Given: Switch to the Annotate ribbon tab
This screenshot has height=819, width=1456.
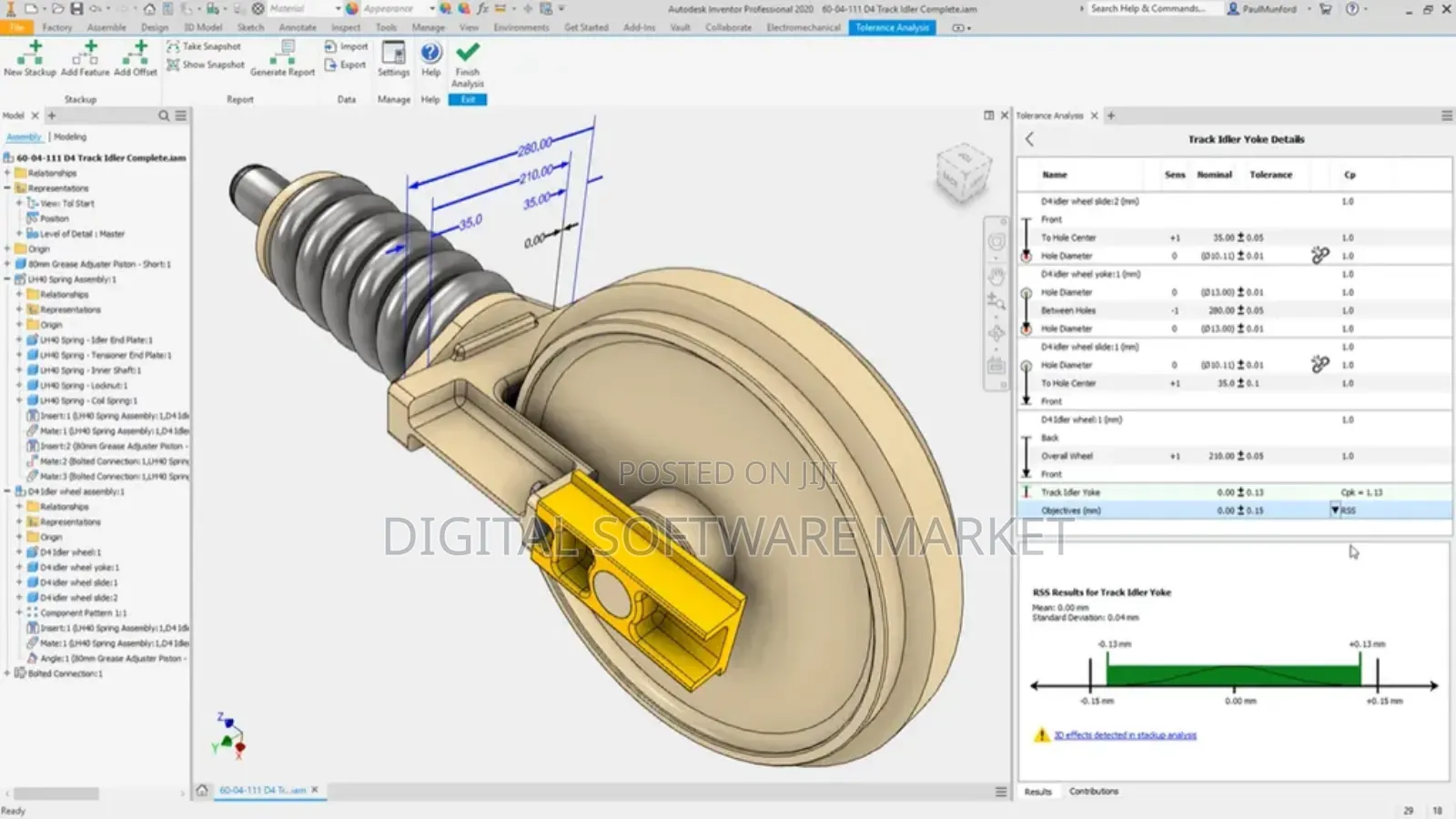Looking at the screenshot, I should pyautogui.click(x=297, y=27).
